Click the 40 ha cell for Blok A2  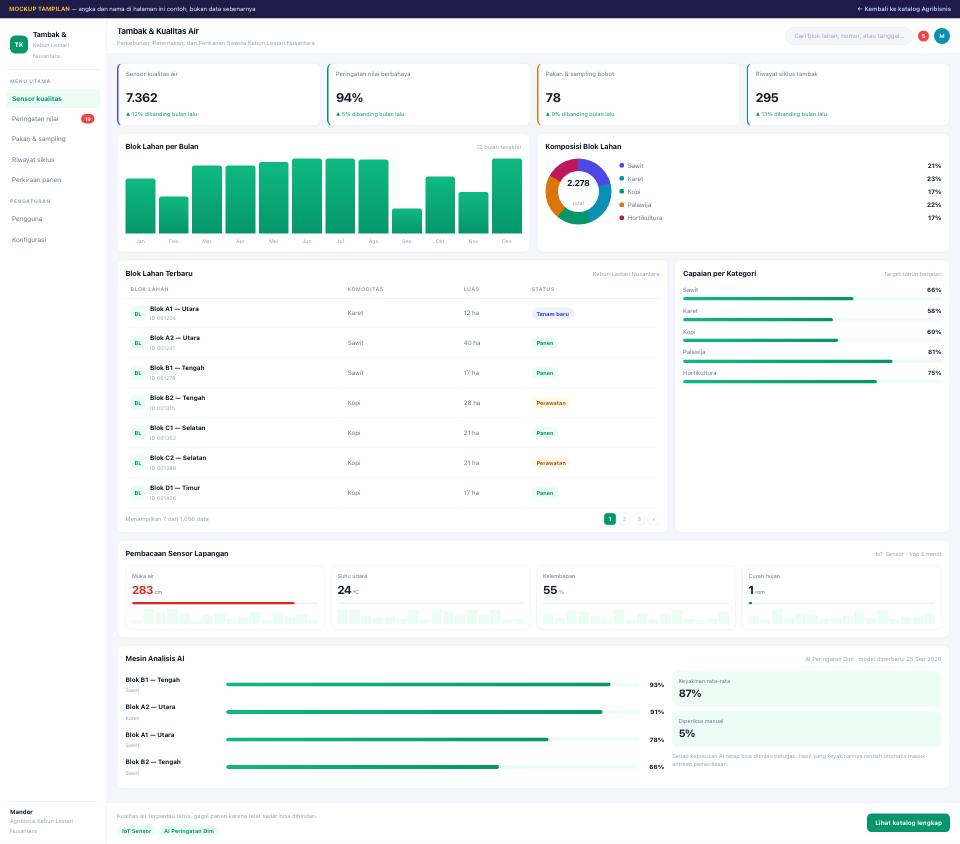471,343
